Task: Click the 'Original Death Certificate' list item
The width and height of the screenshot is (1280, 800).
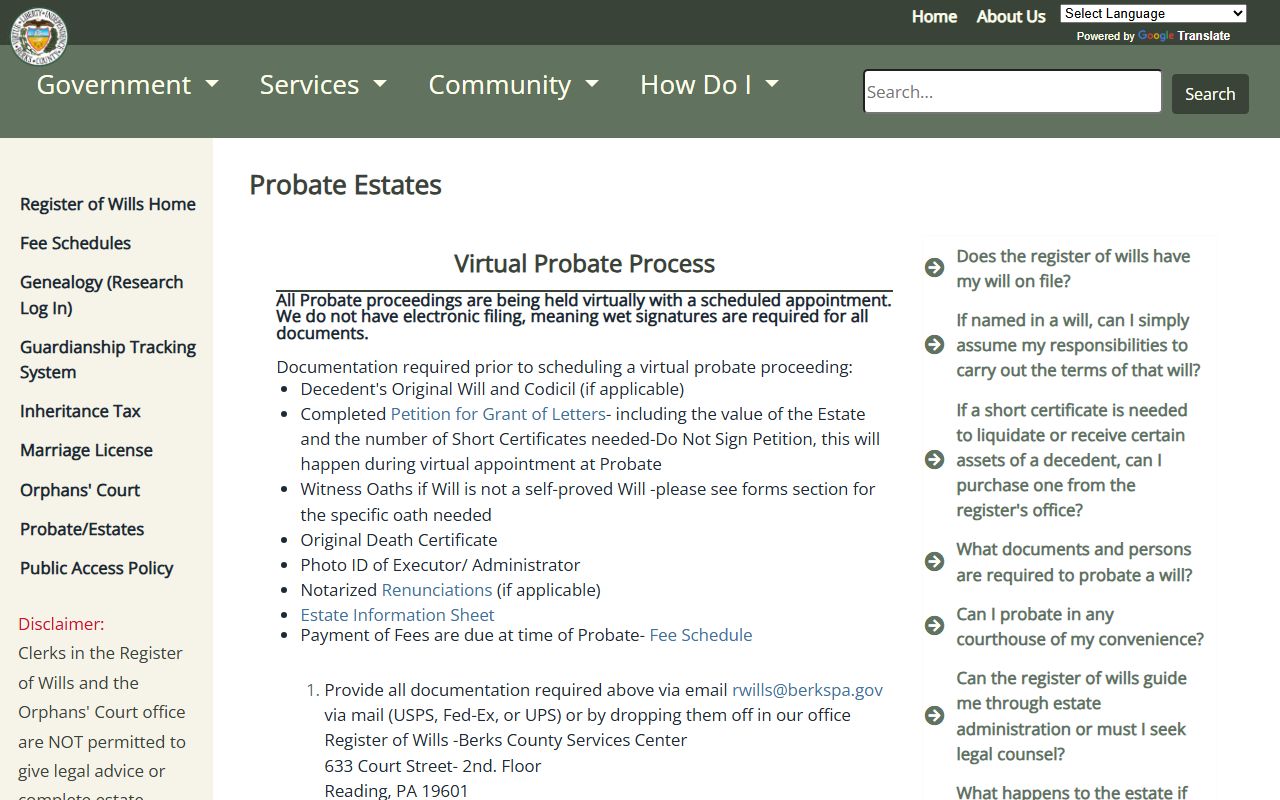Action: click(x=398, y=540)
